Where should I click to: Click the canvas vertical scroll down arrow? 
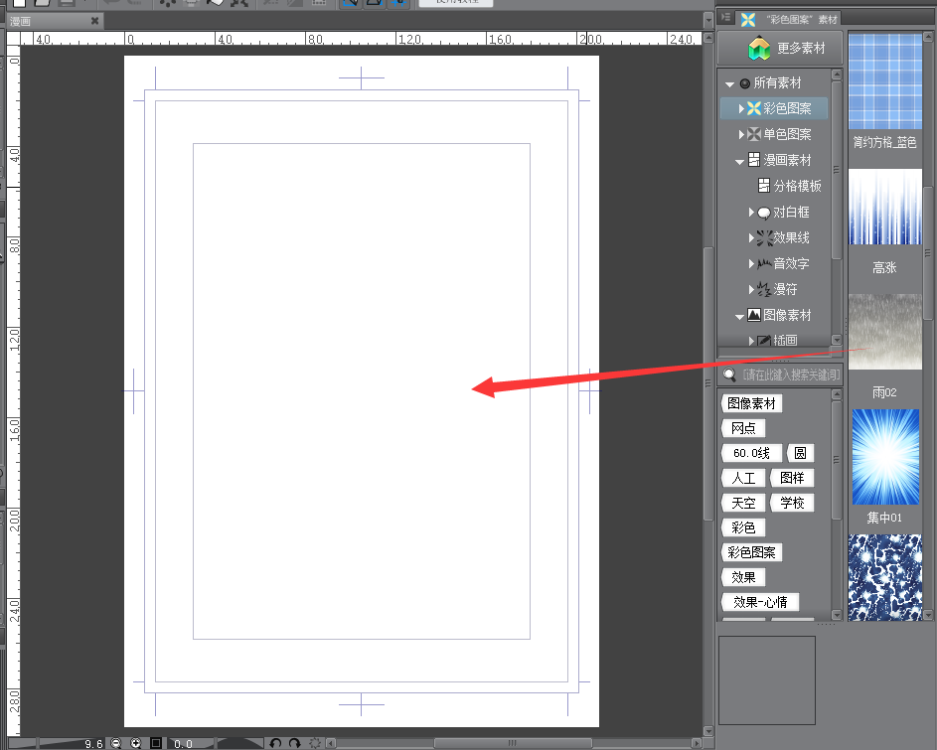708,730
